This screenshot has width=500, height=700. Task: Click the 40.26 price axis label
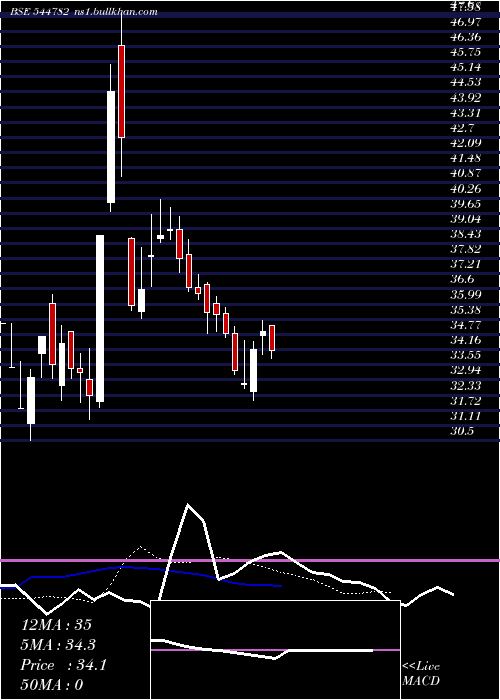tap(466, 189)
